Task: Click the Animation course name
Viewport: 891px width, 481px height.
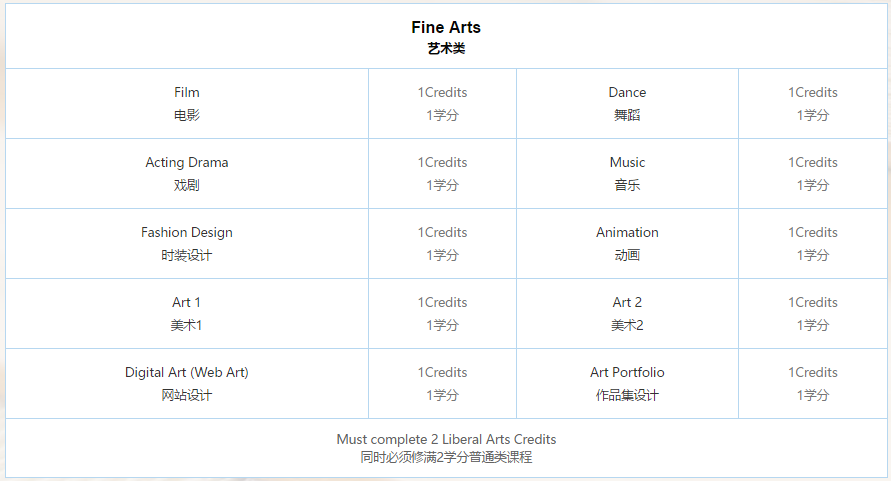Action: (x=627, y=233)
